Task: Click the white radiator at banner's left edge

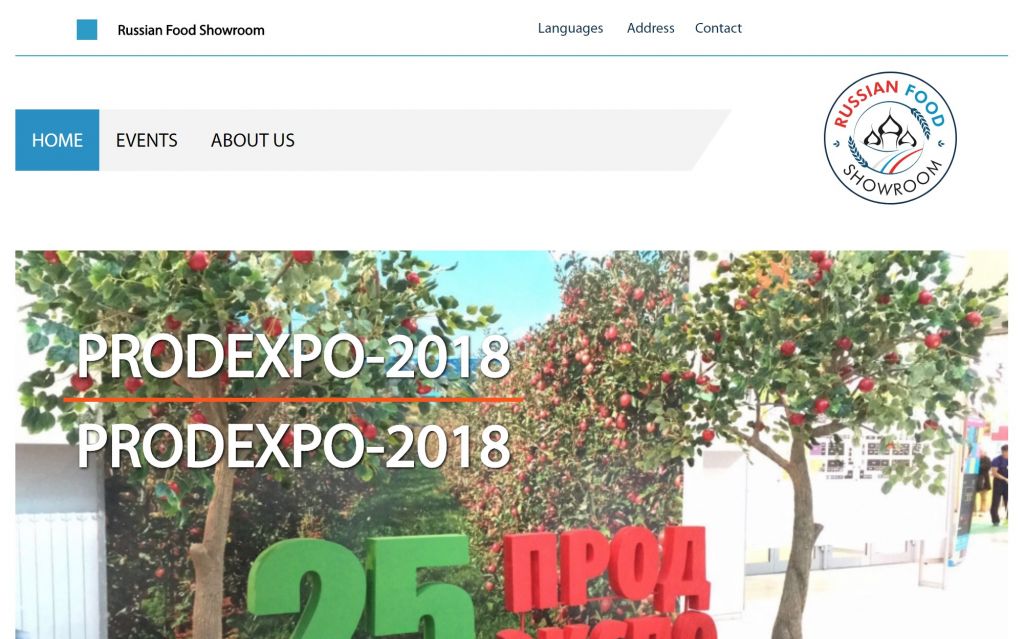Action: coord(58,570)
